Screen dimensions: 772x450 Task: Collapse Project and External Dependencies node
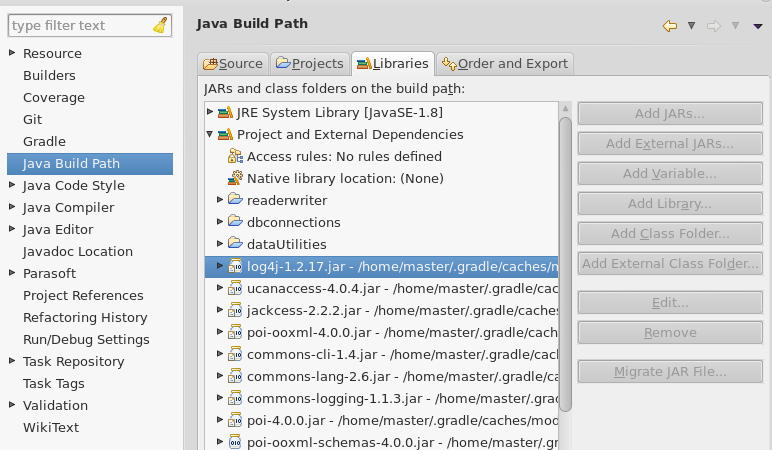point(210,134)
